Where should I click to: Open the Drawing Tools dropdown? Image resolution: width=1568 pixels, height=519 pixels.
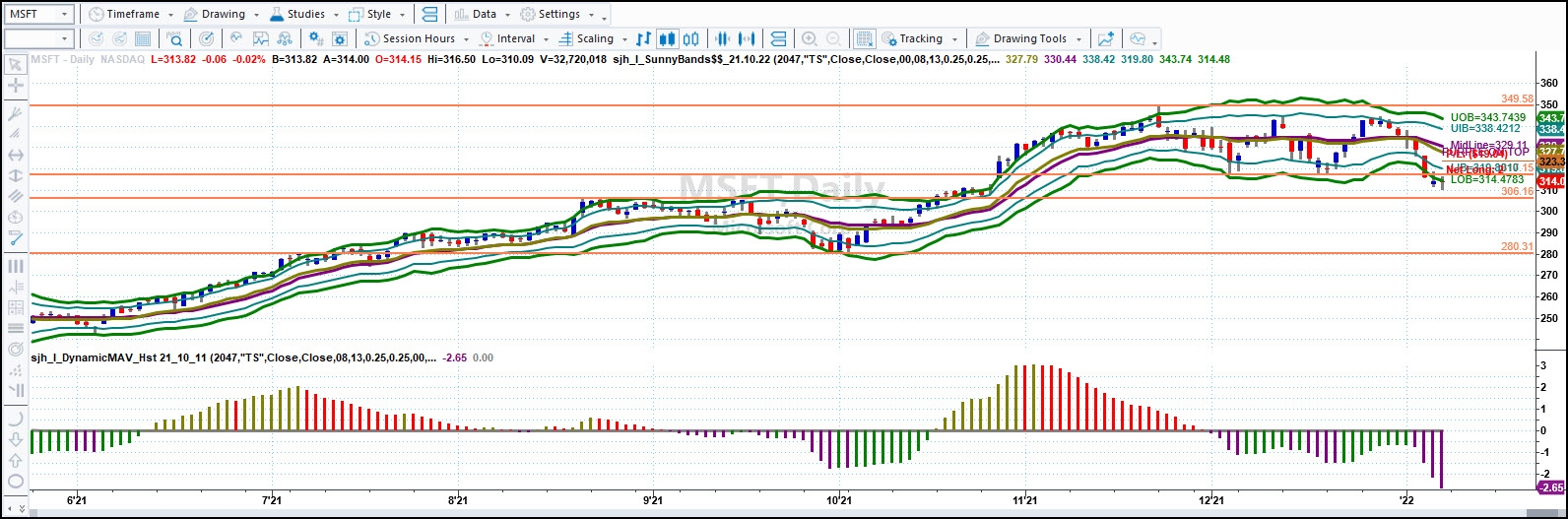pyautogui.click(x=1030, y=38)
